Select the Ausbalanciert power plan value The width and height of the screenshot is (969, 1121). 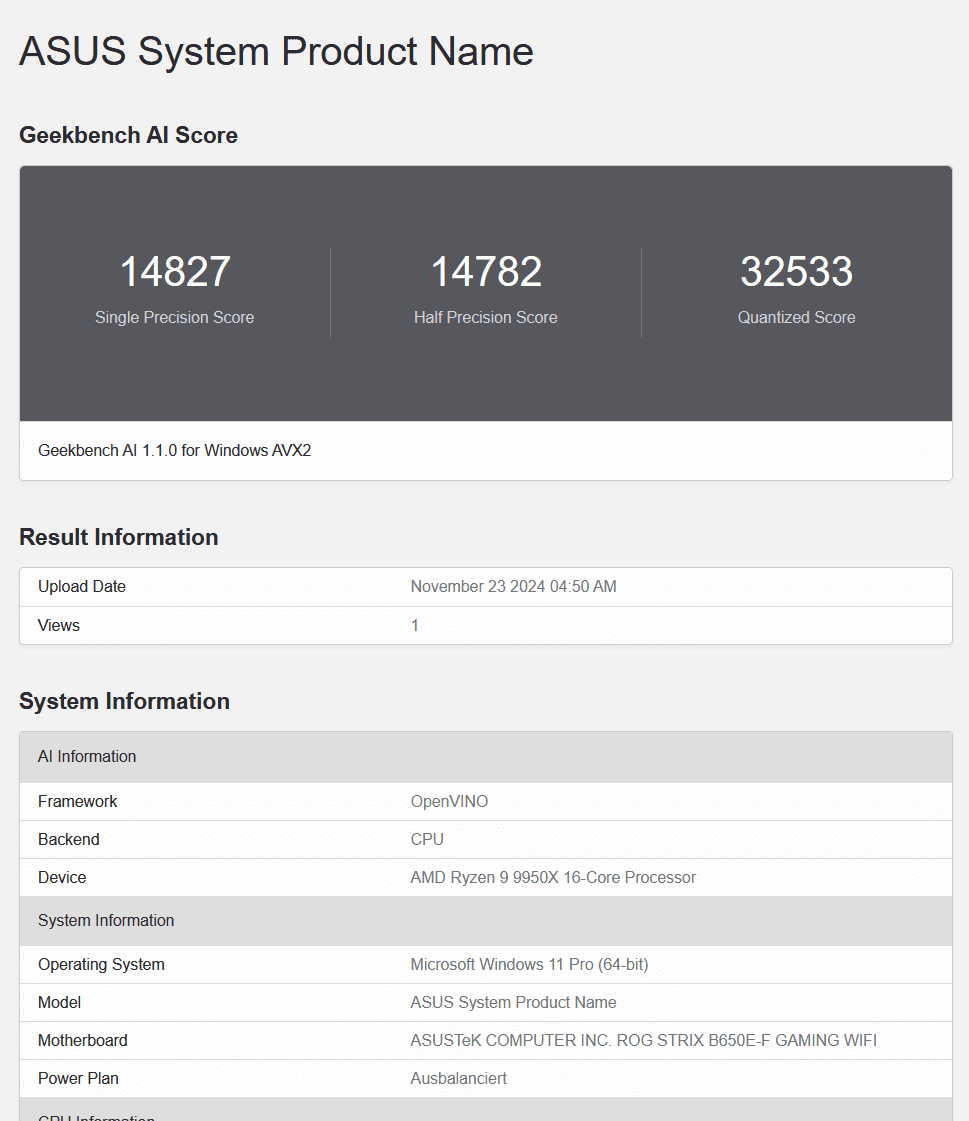(x=458, y=1078)
